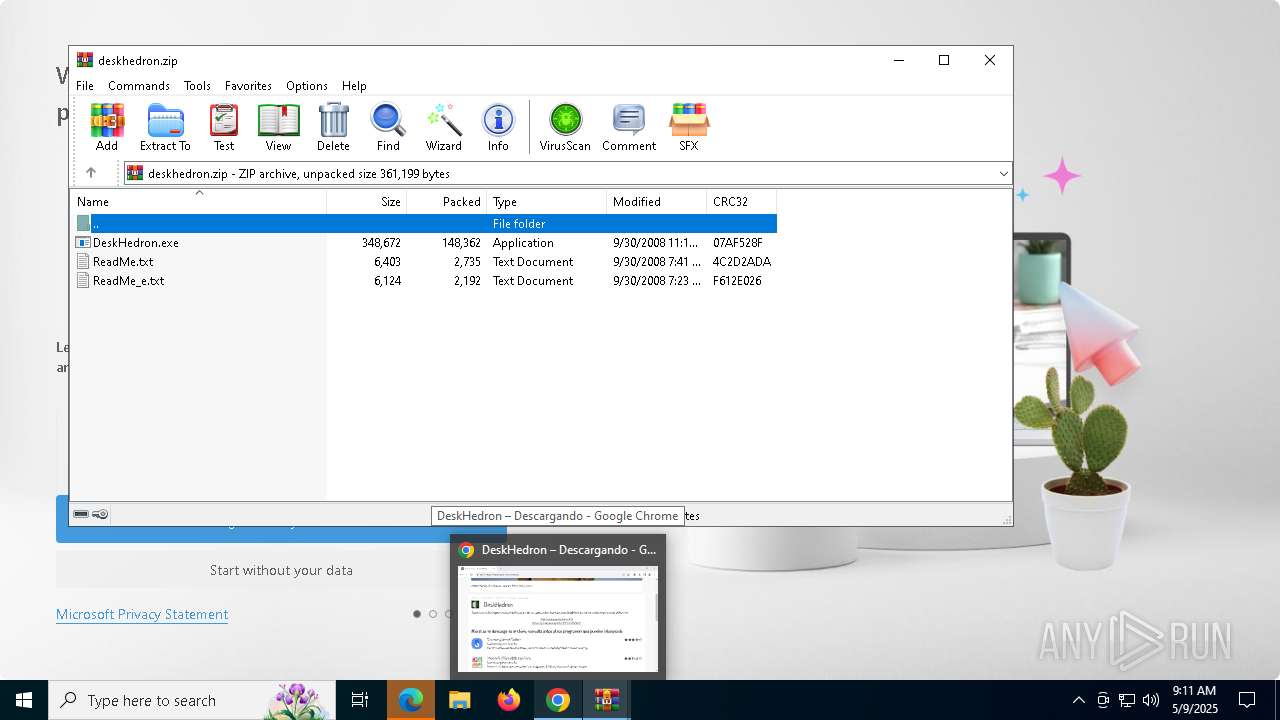Click the Comment toolbar icon
The image size is (1280, 720).
(x=628, y=120)
